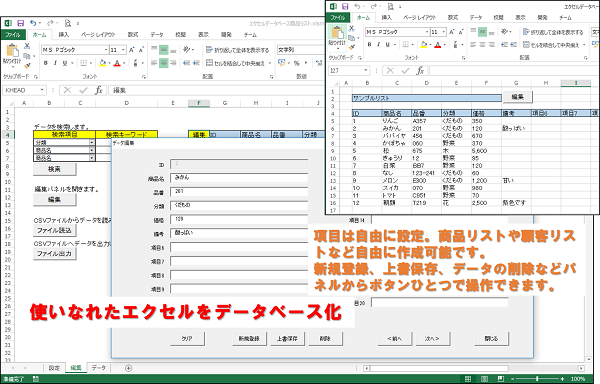Screen dimensions: 600x384
Task: Toggle Italic in left Excel window
Action: tap(55, 63)
